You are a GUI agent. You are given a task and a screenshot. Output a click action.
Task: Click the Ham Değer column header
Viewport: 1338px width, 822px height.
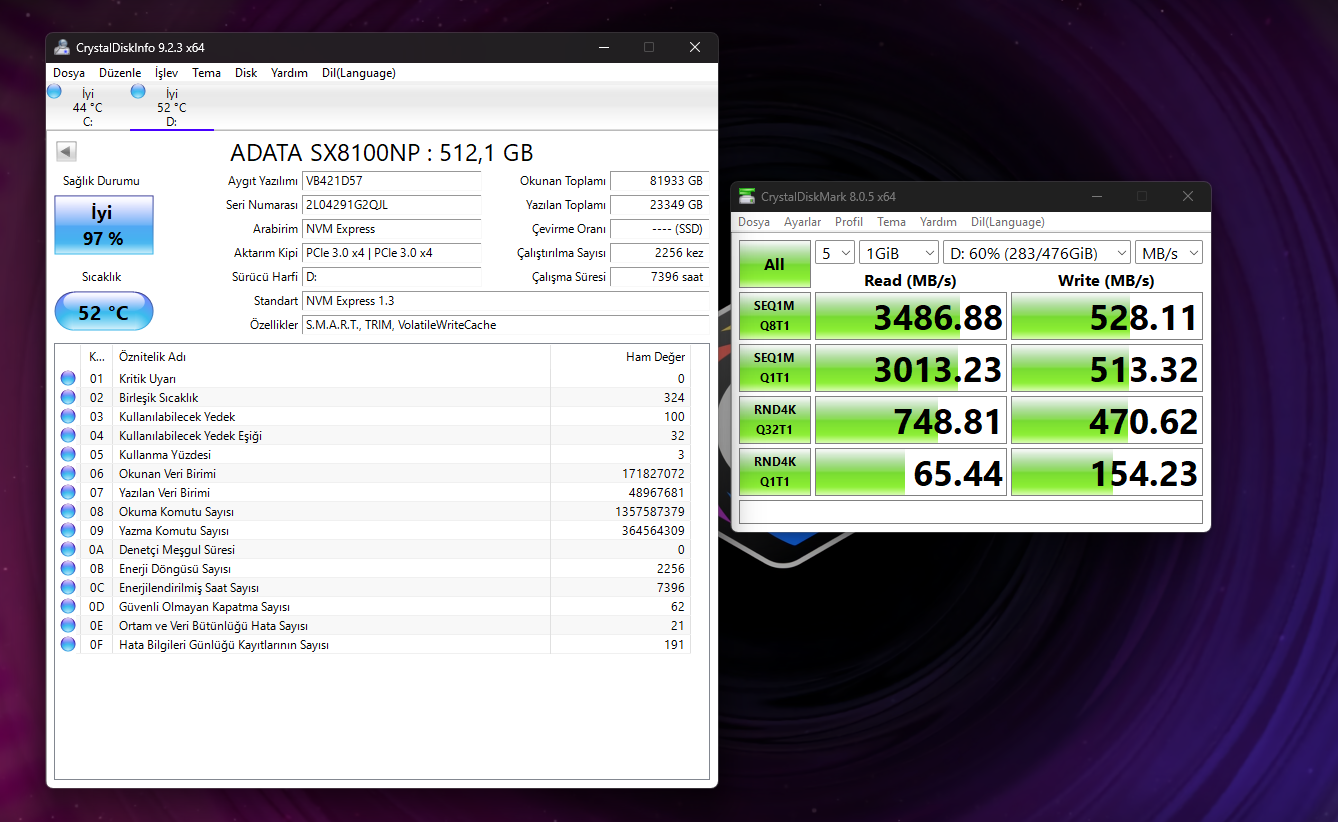point(620,357)
